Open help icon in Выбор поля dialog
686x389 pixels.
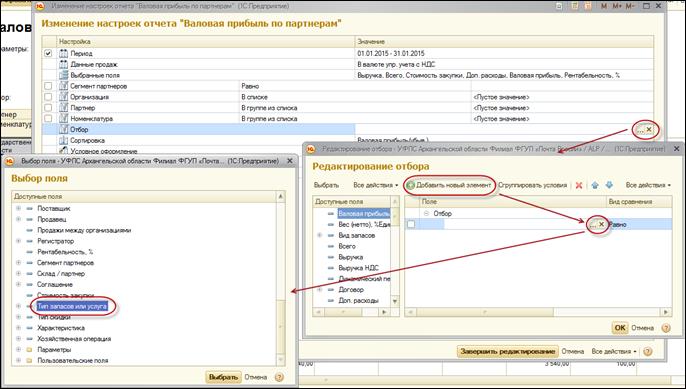pyautogui.click(x=279, y=377)
